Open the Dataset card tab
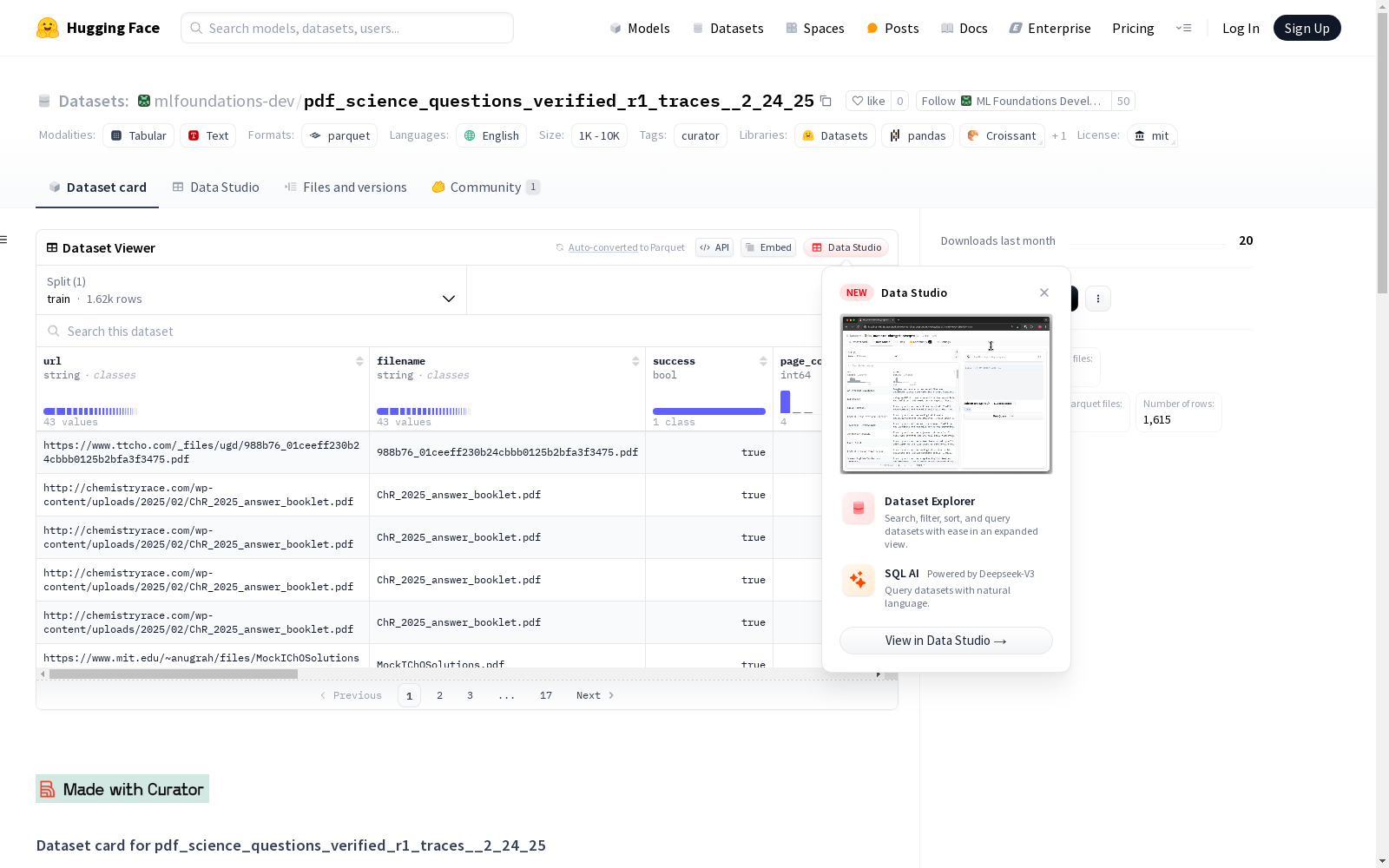Screen dimensions: 1389x868 tap(97, 187)
